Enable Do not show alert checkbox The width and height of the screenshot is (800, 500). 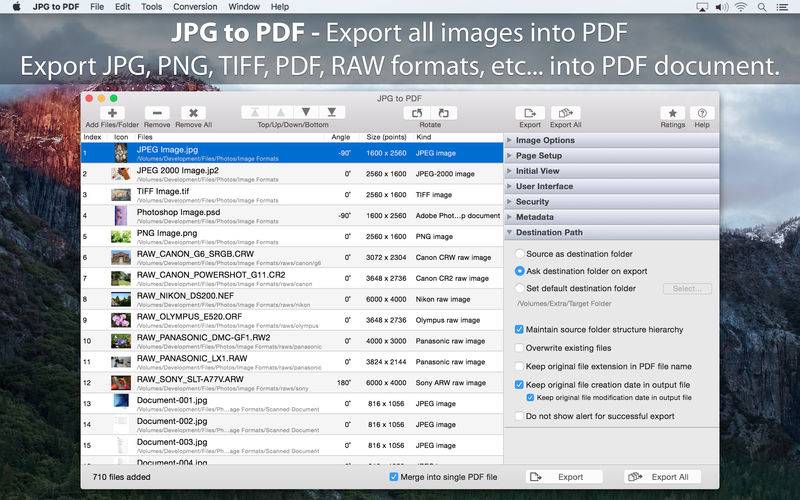tap(519, 416)
